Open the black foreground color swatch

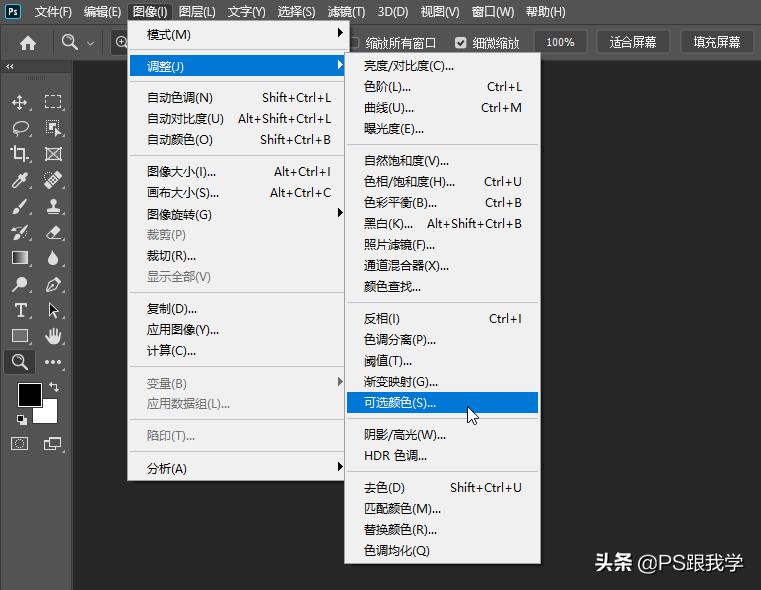28,394
